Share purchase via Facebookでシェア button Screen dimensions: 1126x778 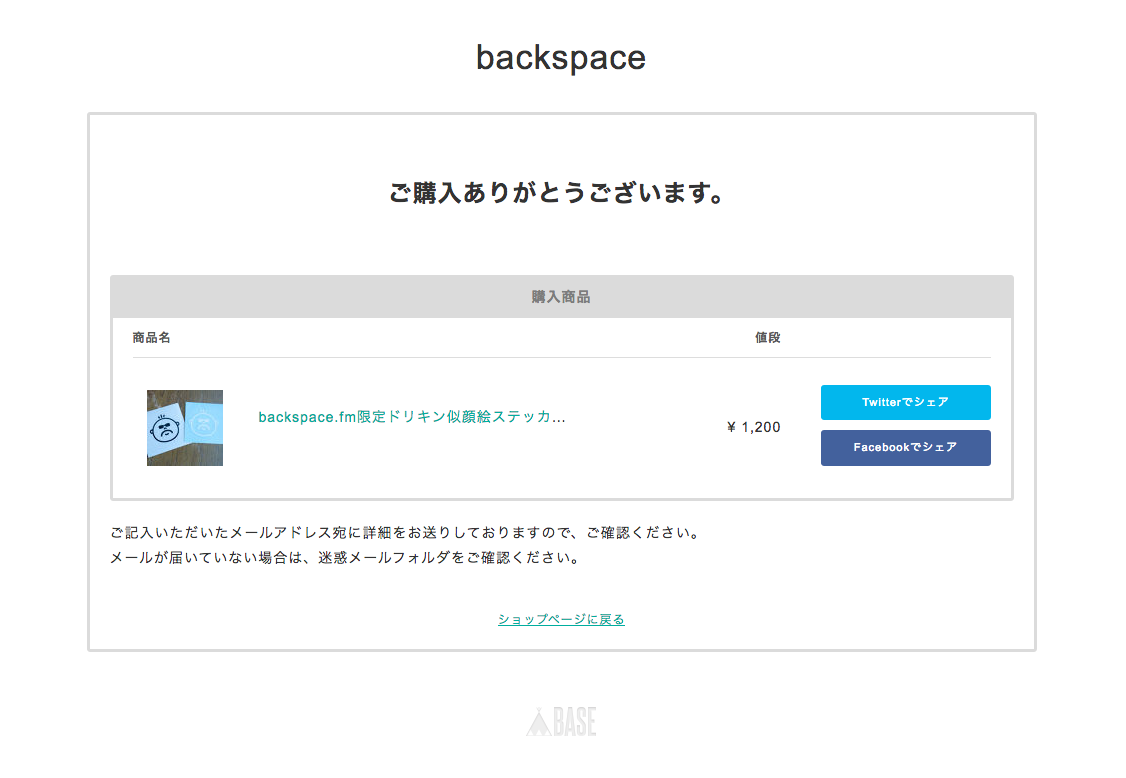(x=906, y=448)
